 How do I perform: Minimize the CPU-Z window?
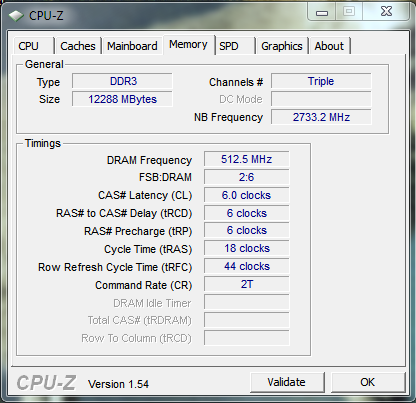point(322,12)
